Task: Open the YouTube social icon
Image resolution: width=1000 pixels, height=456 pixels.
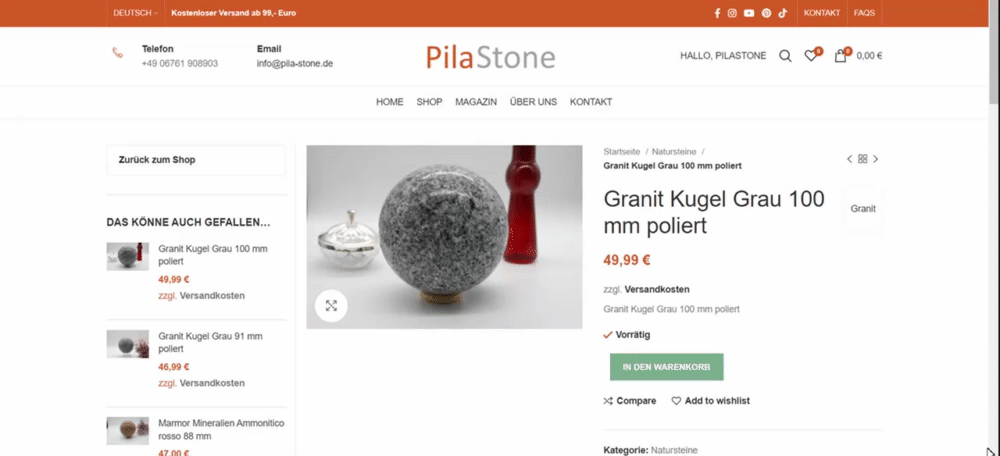Action: (x=749, y=13)
